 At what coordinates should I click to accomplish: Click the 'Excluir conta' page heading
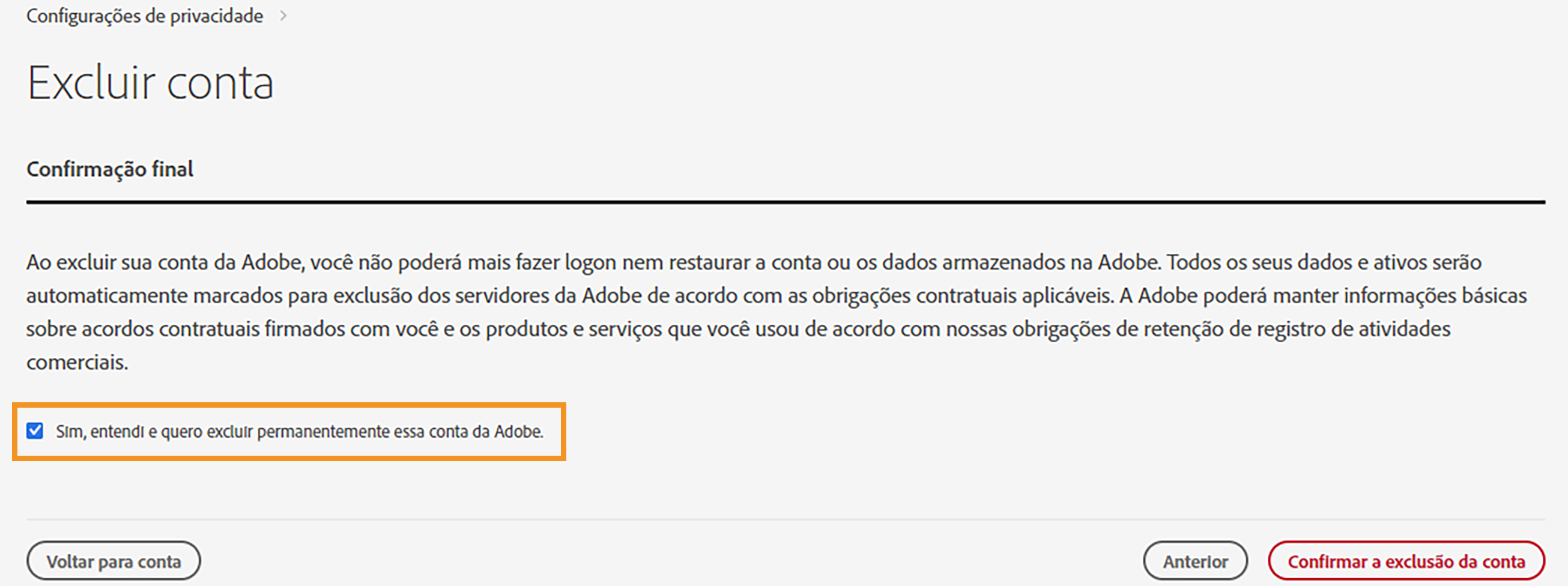coord(150,83)
